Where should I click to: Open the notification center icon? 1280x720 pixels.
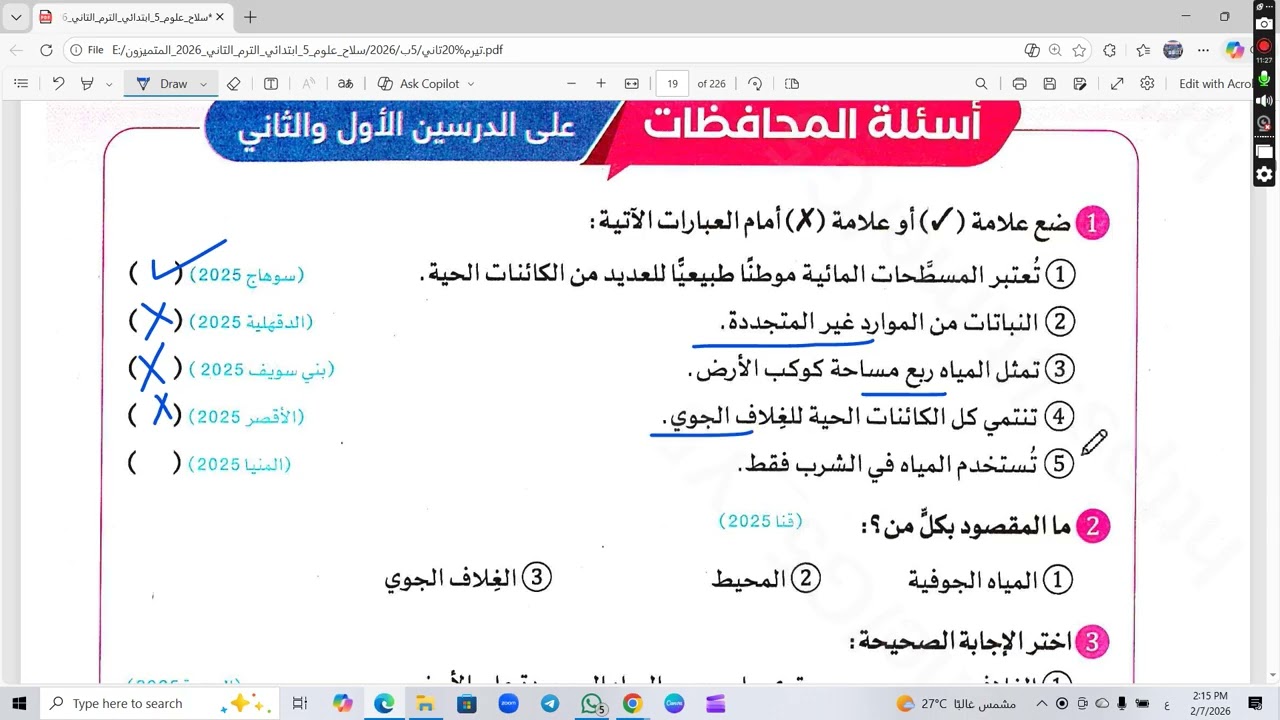pos(1256,704)
